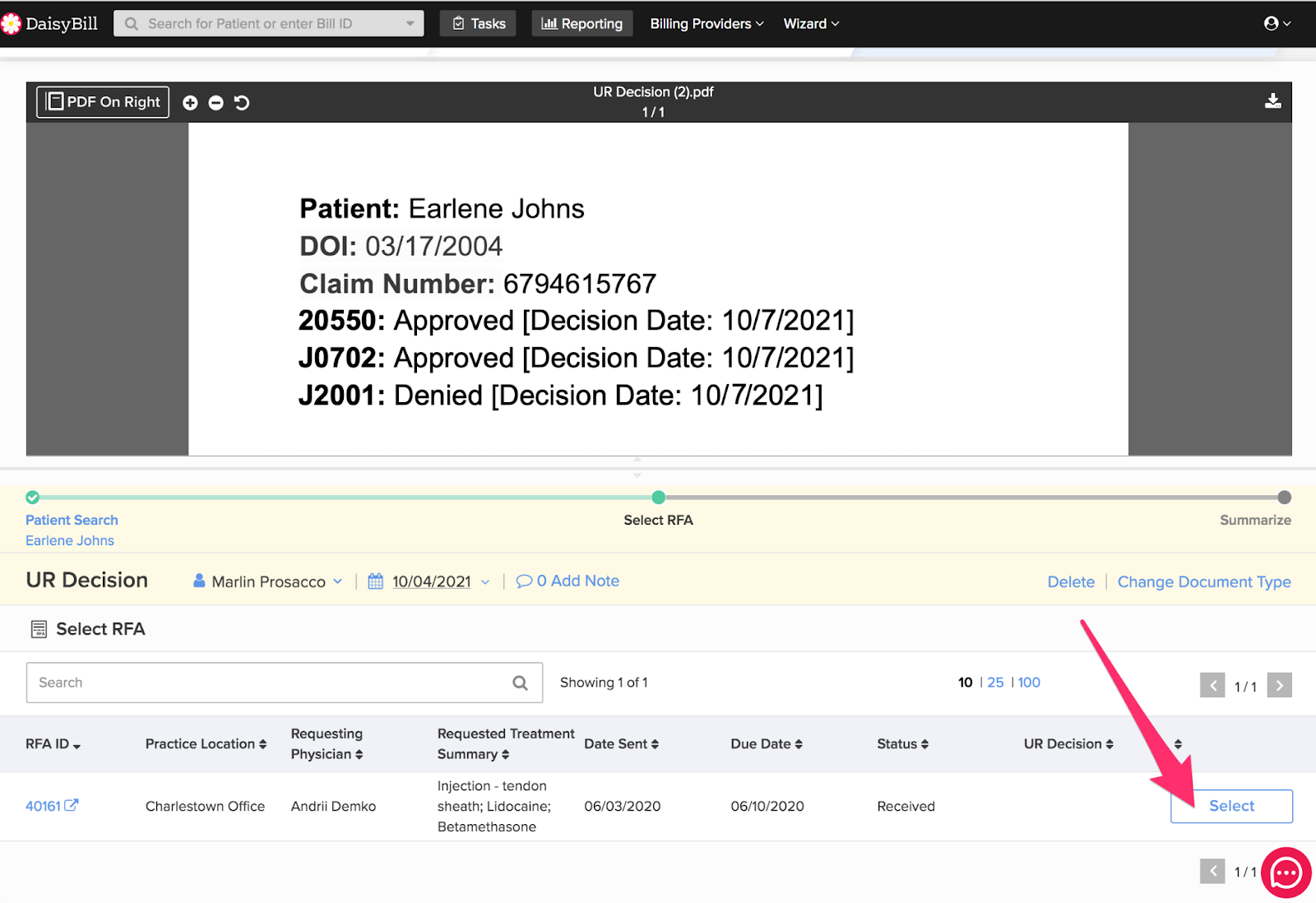This screenshot has width=1316, height=903.
Task: Rotate the PDF document
Action: (242, 103)
